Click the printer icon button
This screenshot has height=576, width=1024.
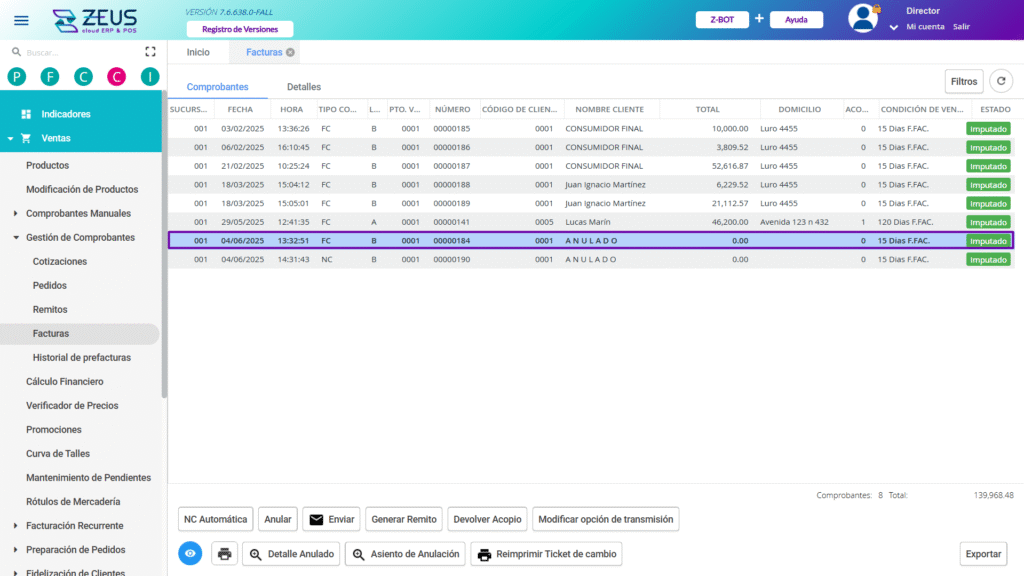click(x=225, y=554)
